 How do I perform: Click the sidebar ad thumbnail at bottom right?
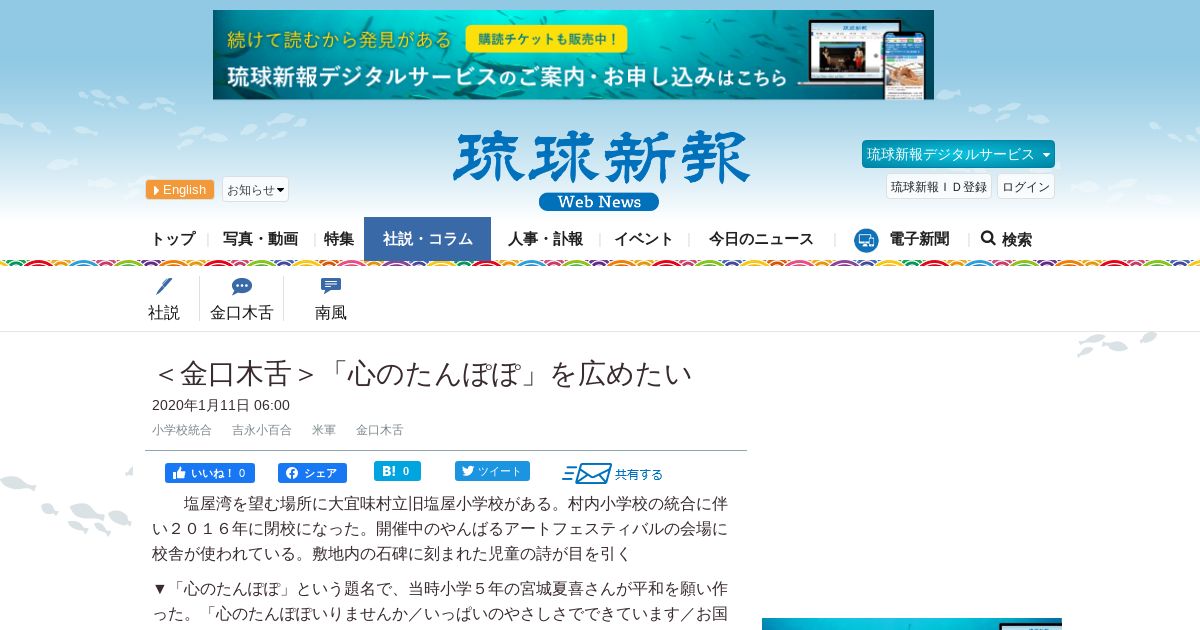click(911, 624)
